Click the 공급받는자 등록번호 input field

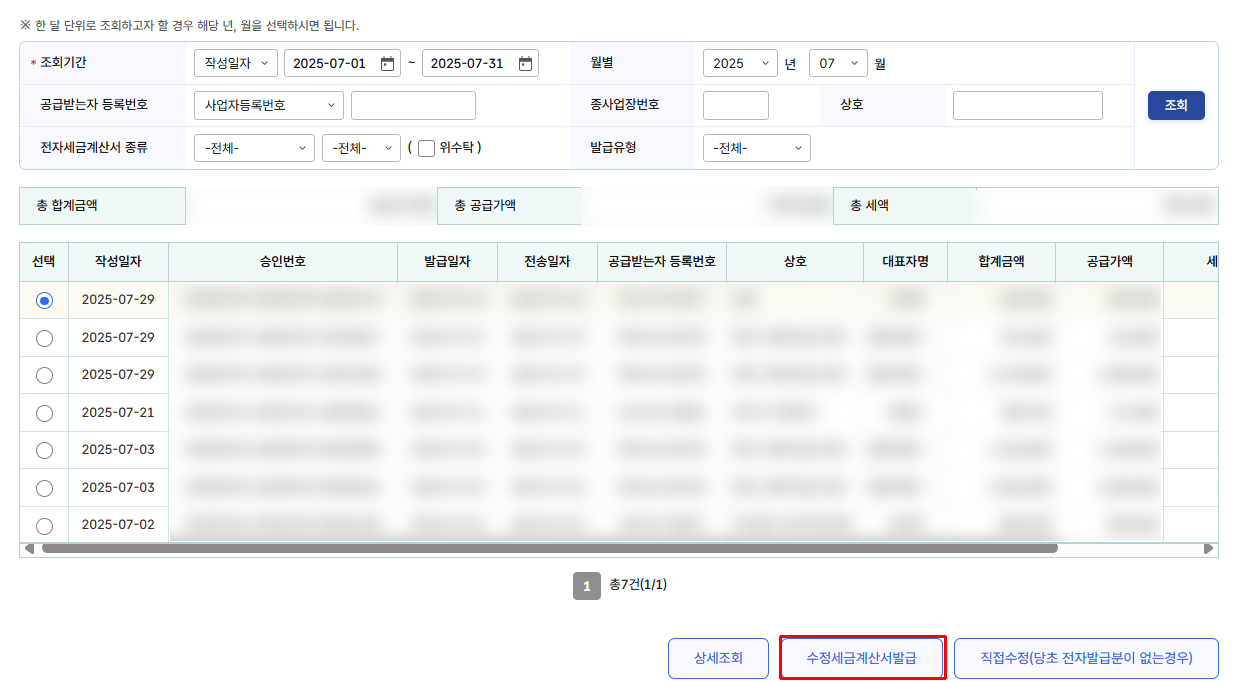click(x=413, y=105)
